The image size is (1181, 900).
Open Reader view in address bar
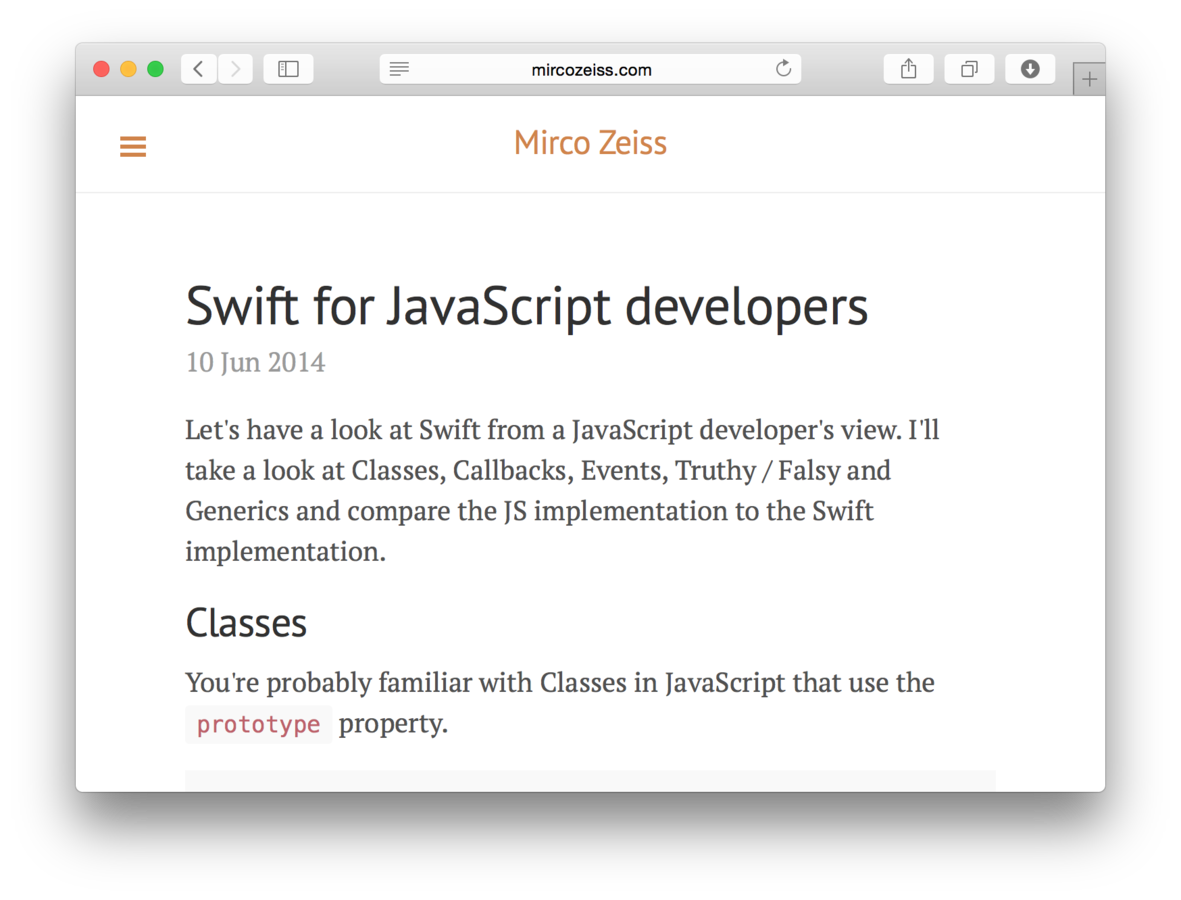399,69
